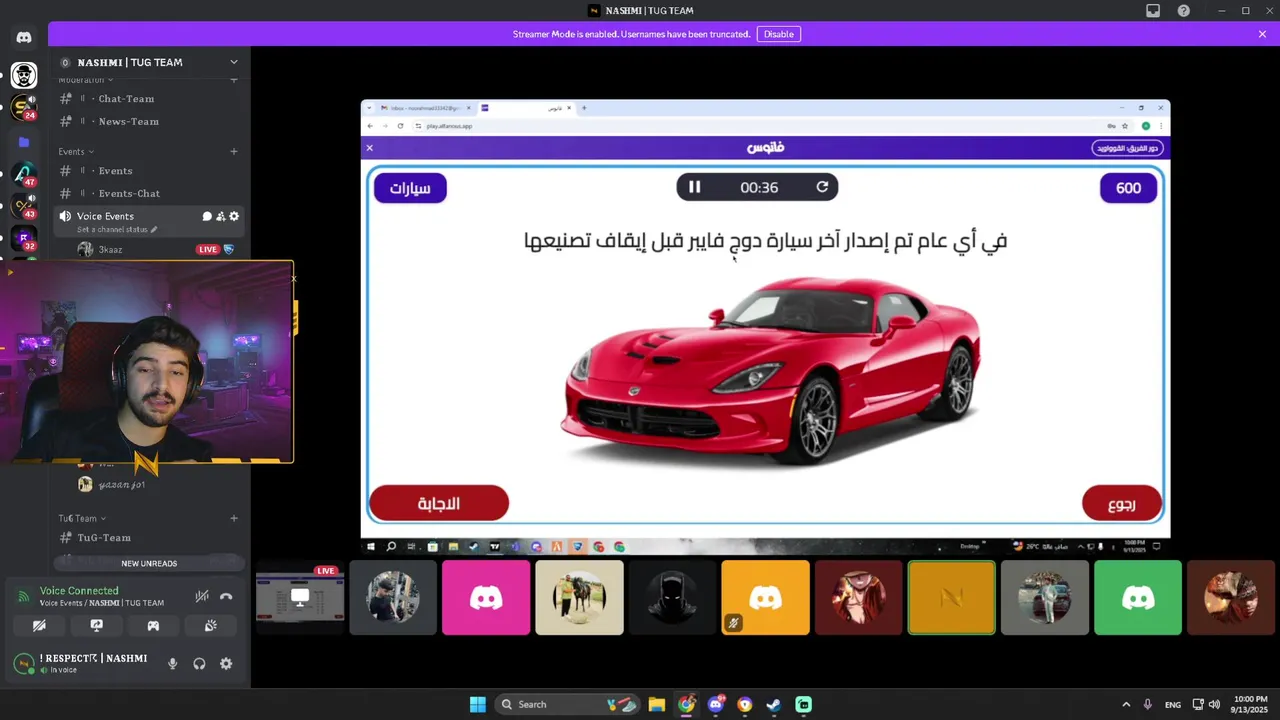Select the pink Discord avatar tile
The height and width of the screenshot is (720, 1280).
point(486,597)
